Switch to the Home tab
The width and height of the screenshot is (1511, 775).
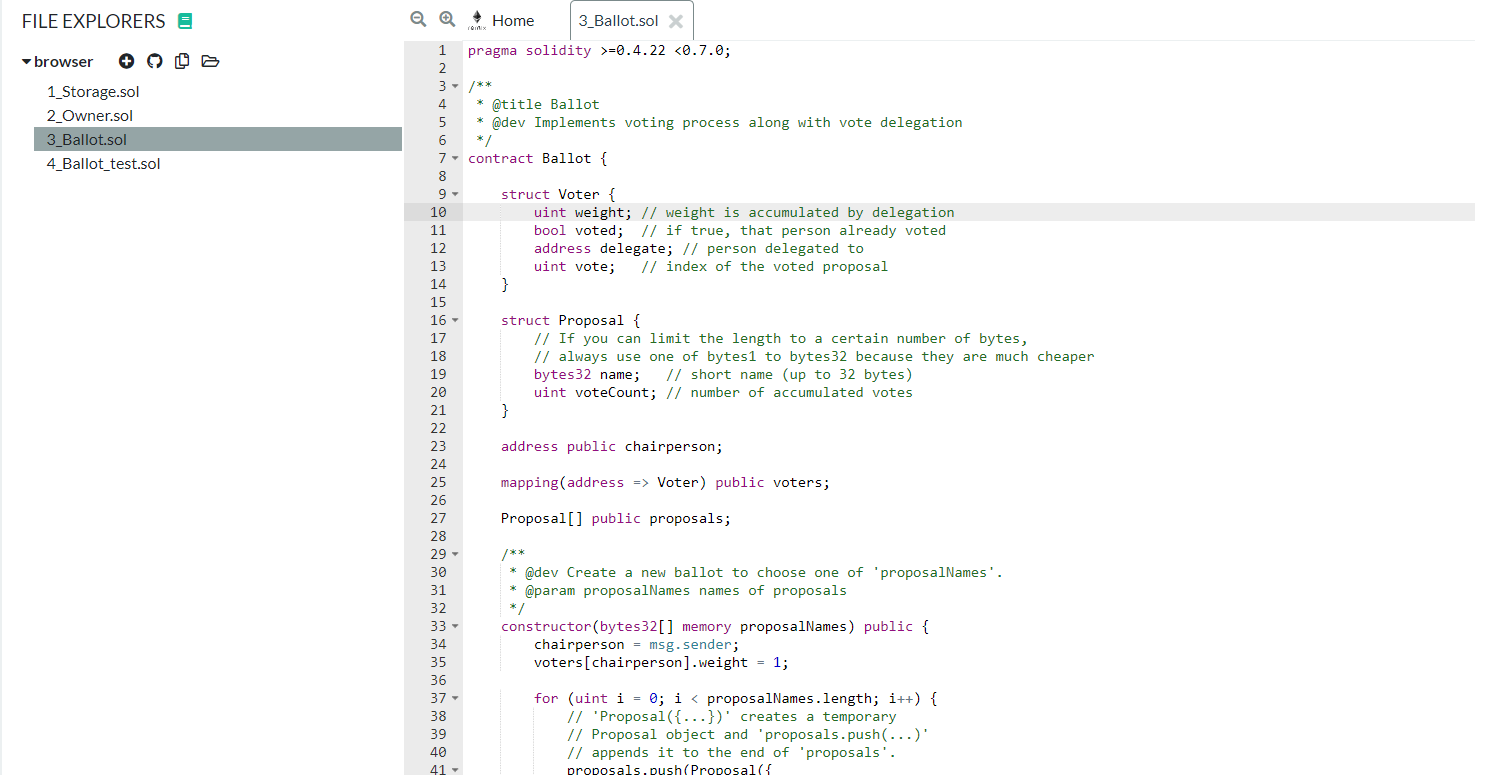point(513,20)
